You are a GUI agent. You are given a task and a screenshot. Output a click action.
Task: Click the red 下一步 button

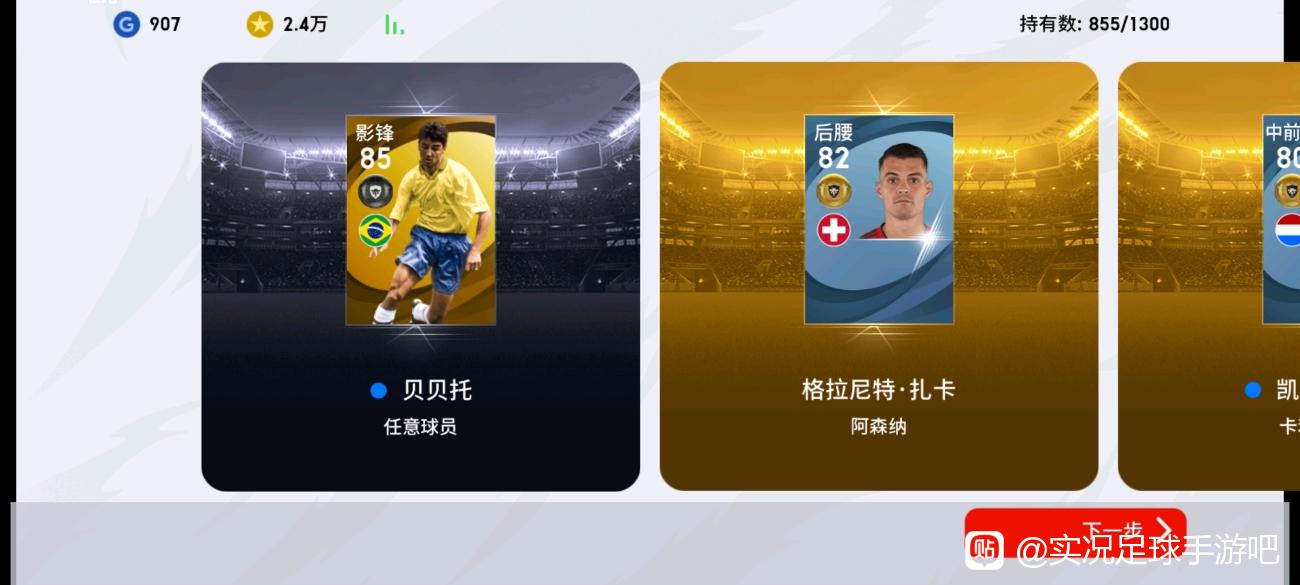(x=1075, y=530)
